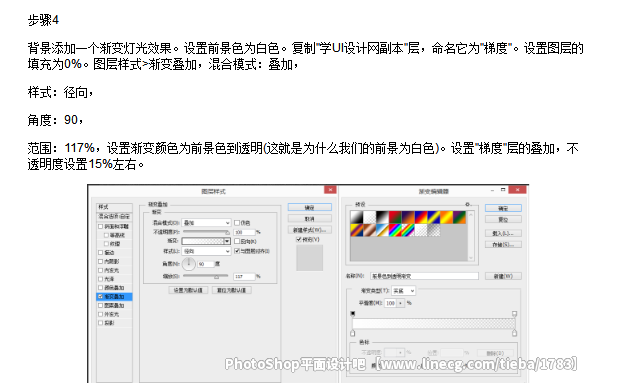633x383 pixels.
Task: Select the gray neutral density gradient preset
Action: pos(434,230)
